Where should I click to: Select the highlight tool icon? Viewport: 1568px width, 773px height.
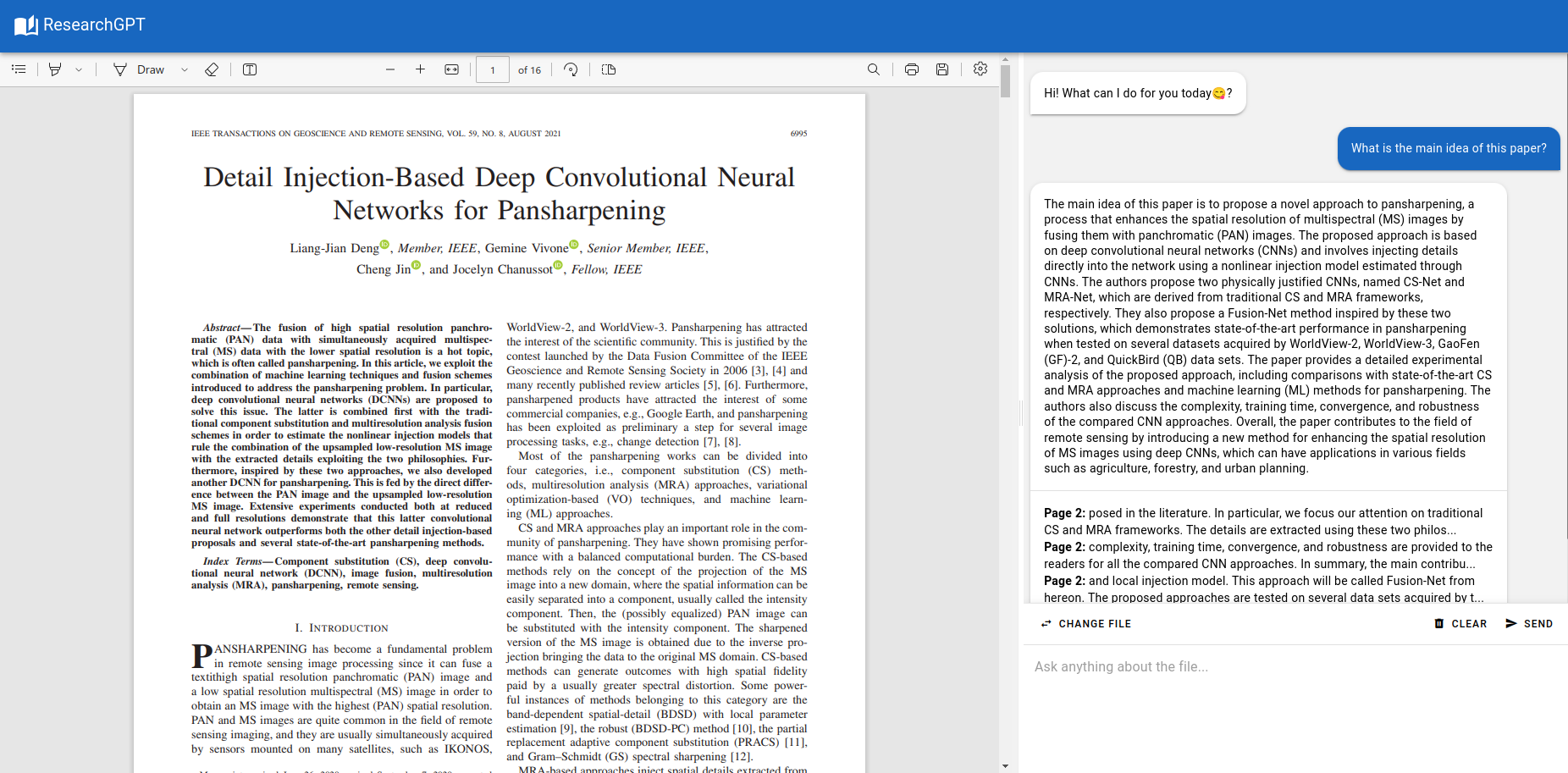pyautogui.click(x=55, y=69)
